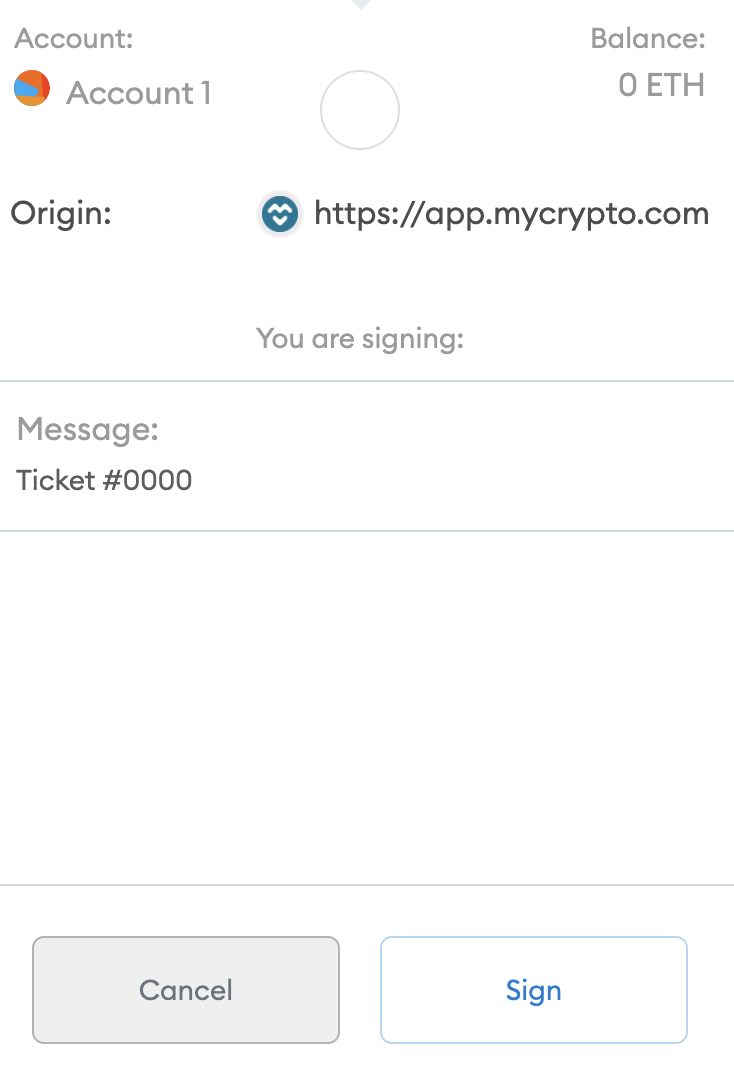Switch to the message view under You are signing
Image resolution: width=734 pixels, height=1072 pixels.
(359, 338)
